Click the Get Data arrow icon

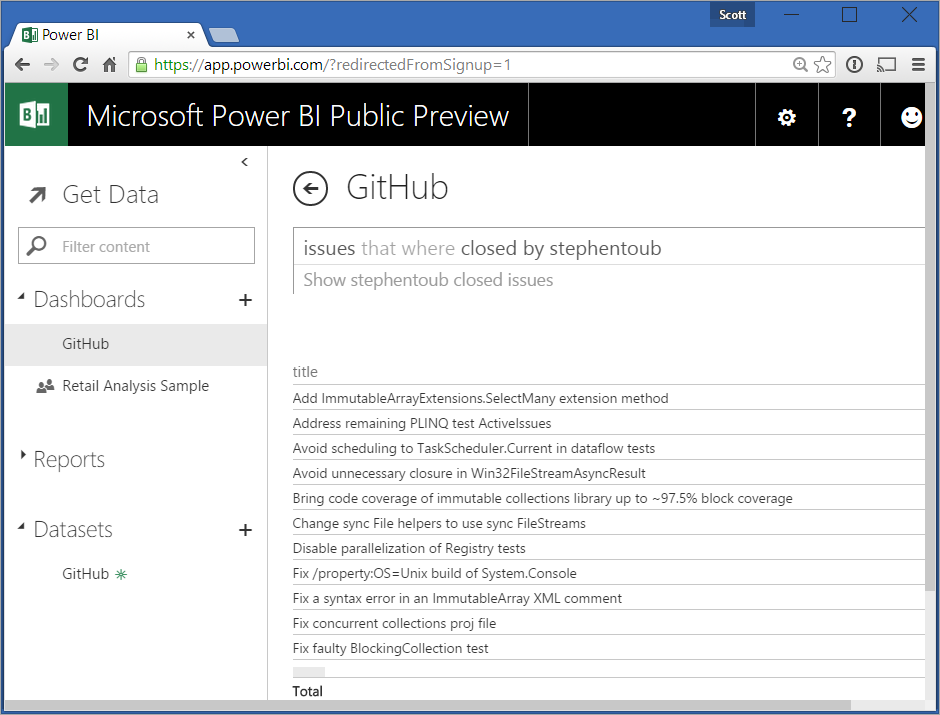tap(38, 195)
